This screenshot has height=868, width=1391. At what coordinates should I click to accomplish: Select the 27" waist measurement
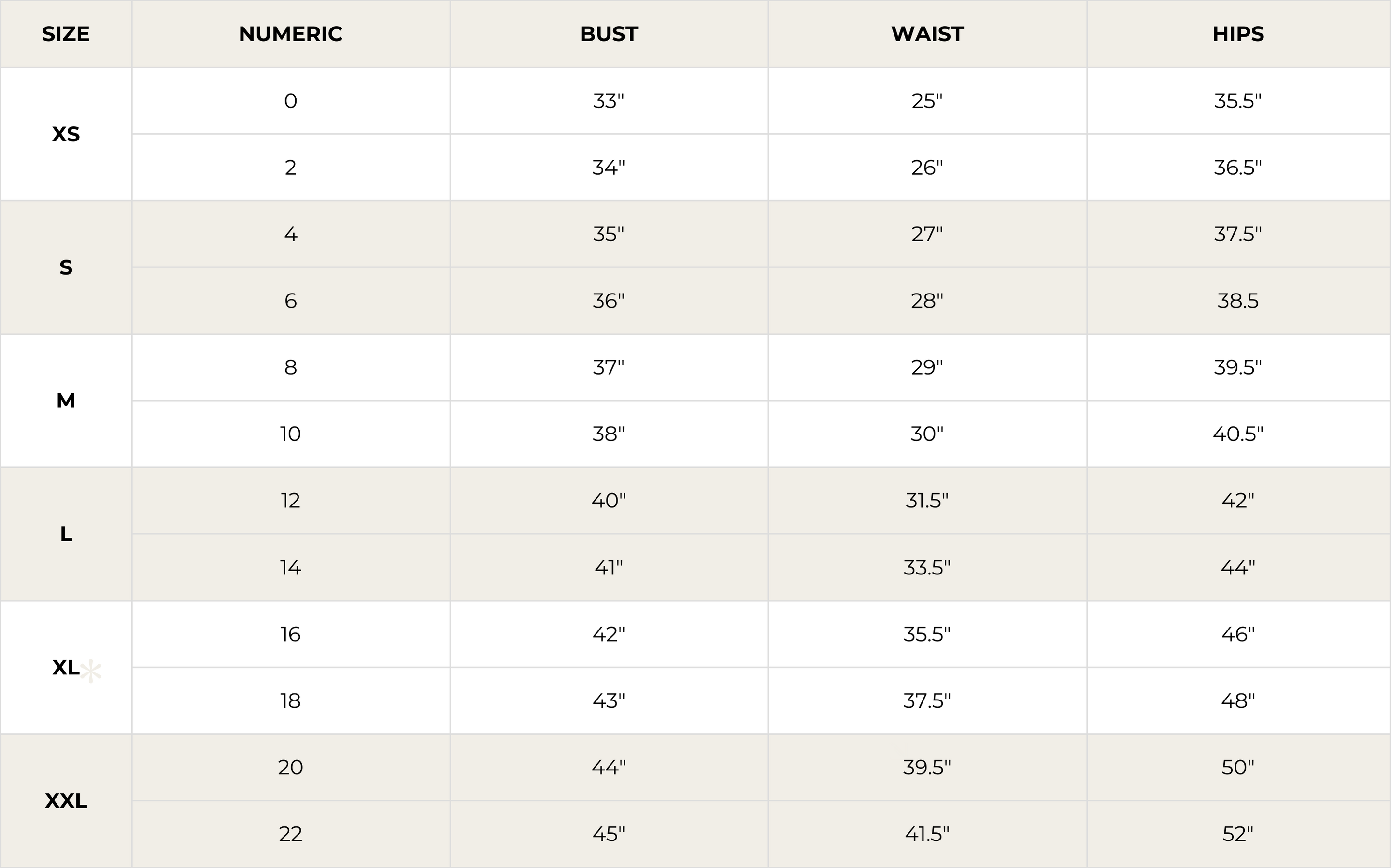point(927,234)
